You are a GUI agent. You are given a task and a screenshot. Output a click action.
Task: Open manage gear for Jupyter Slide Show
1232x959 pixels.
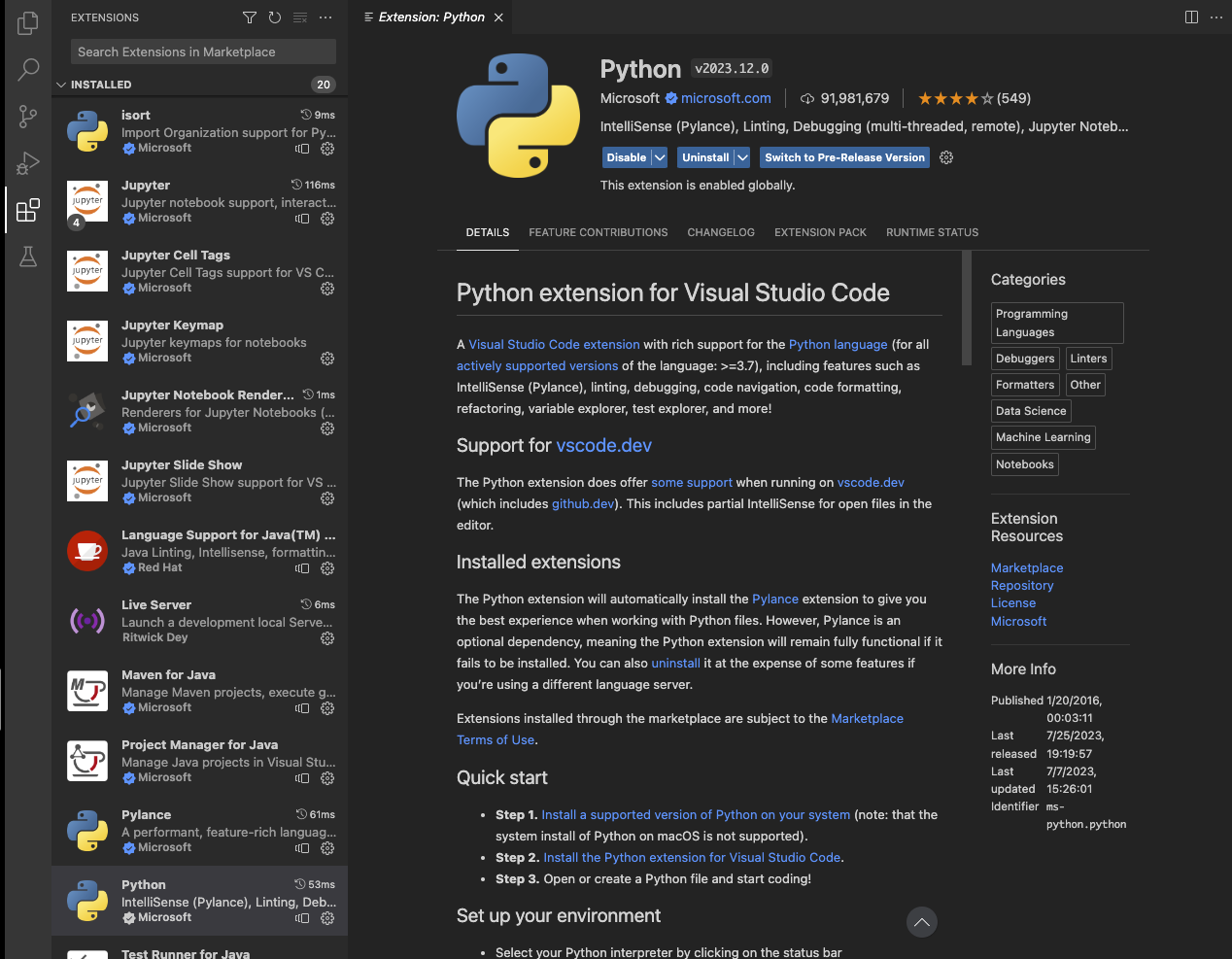point(327,498)
